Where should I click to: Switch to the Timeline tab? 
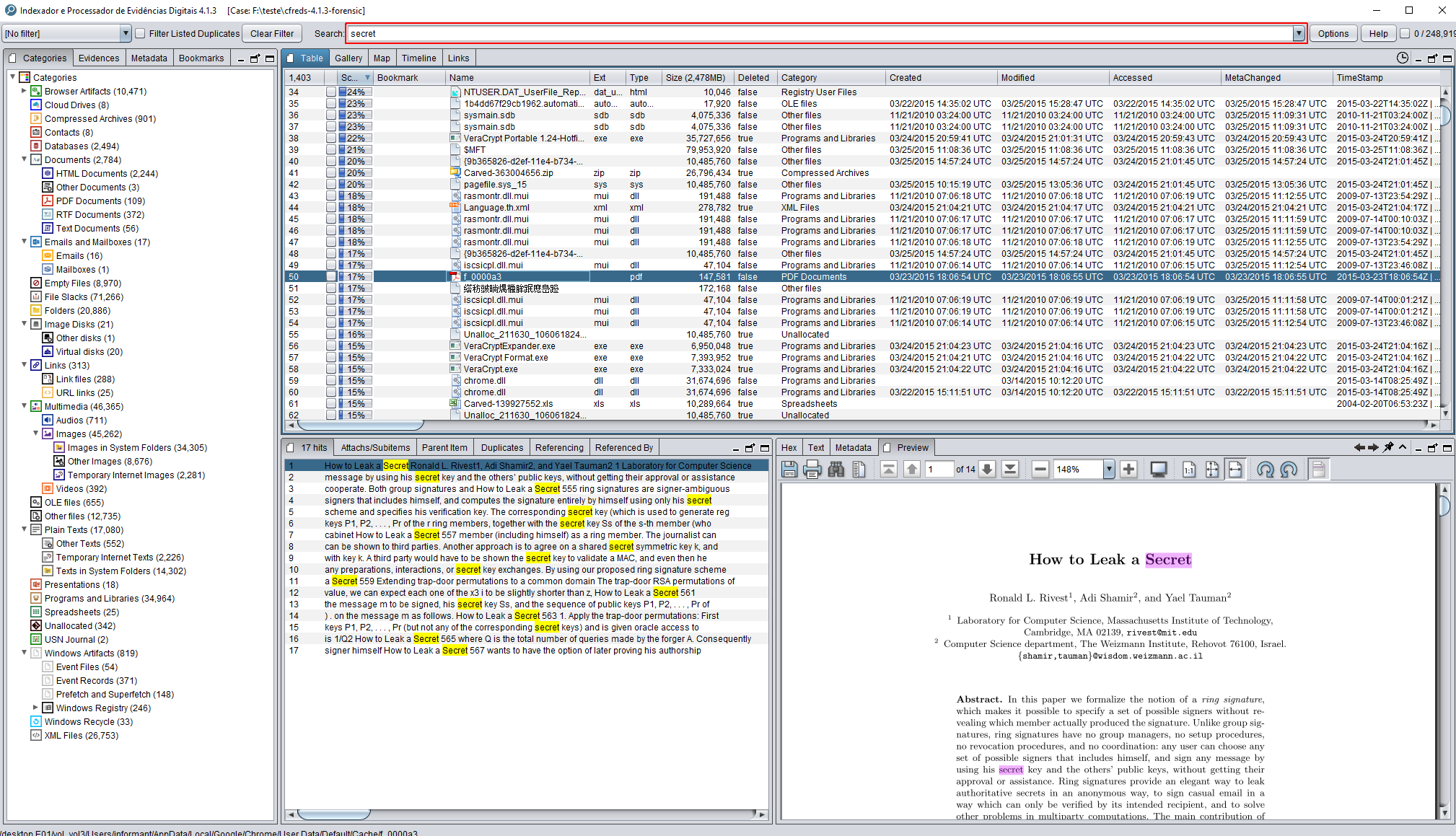[419, 57]
